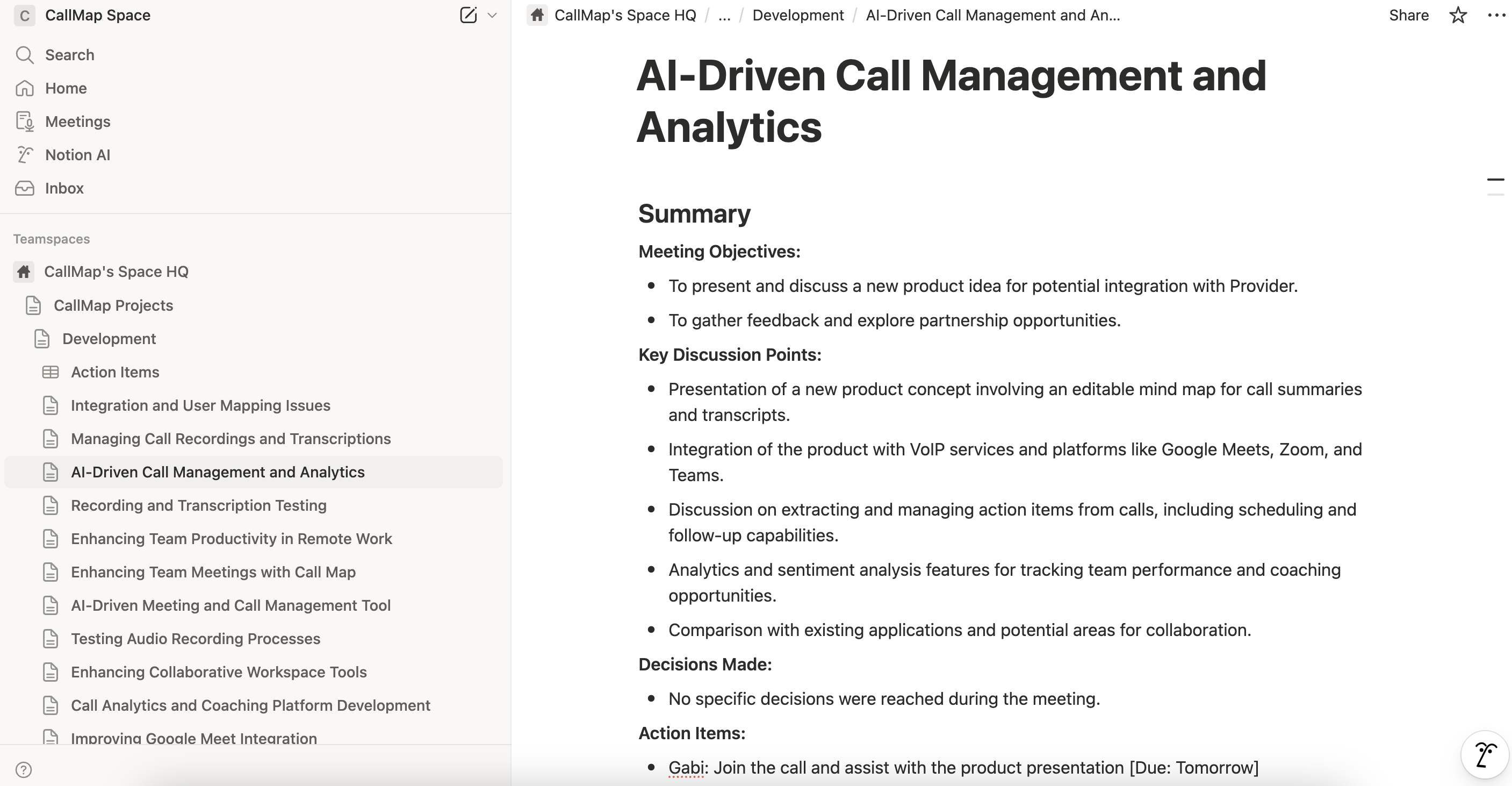
Task: Click the AI-Driven Call Management breadcrumb title
Action: (x=993, y=15)
